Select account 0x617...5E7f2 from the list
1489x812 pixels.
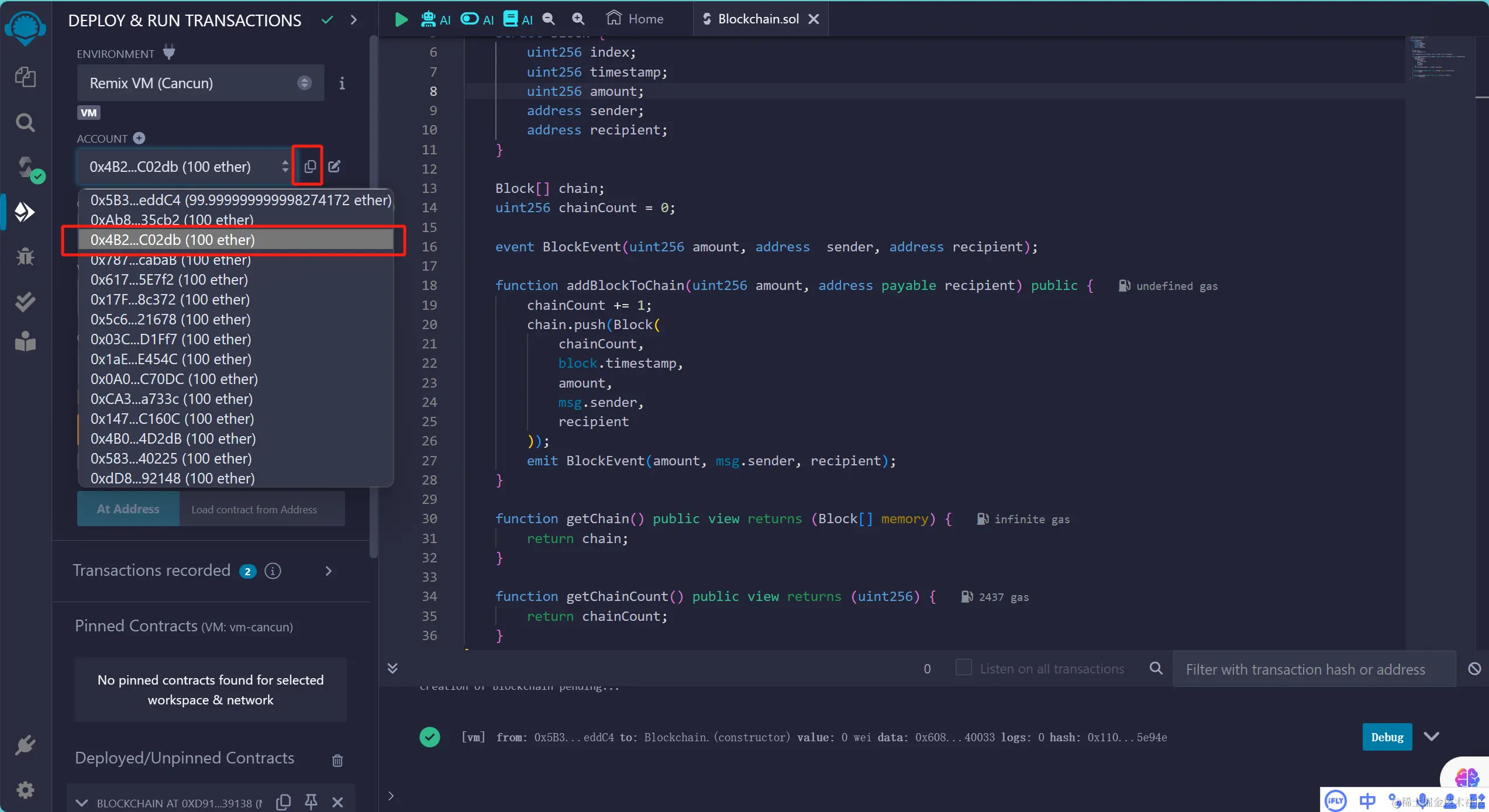[169, 279]
